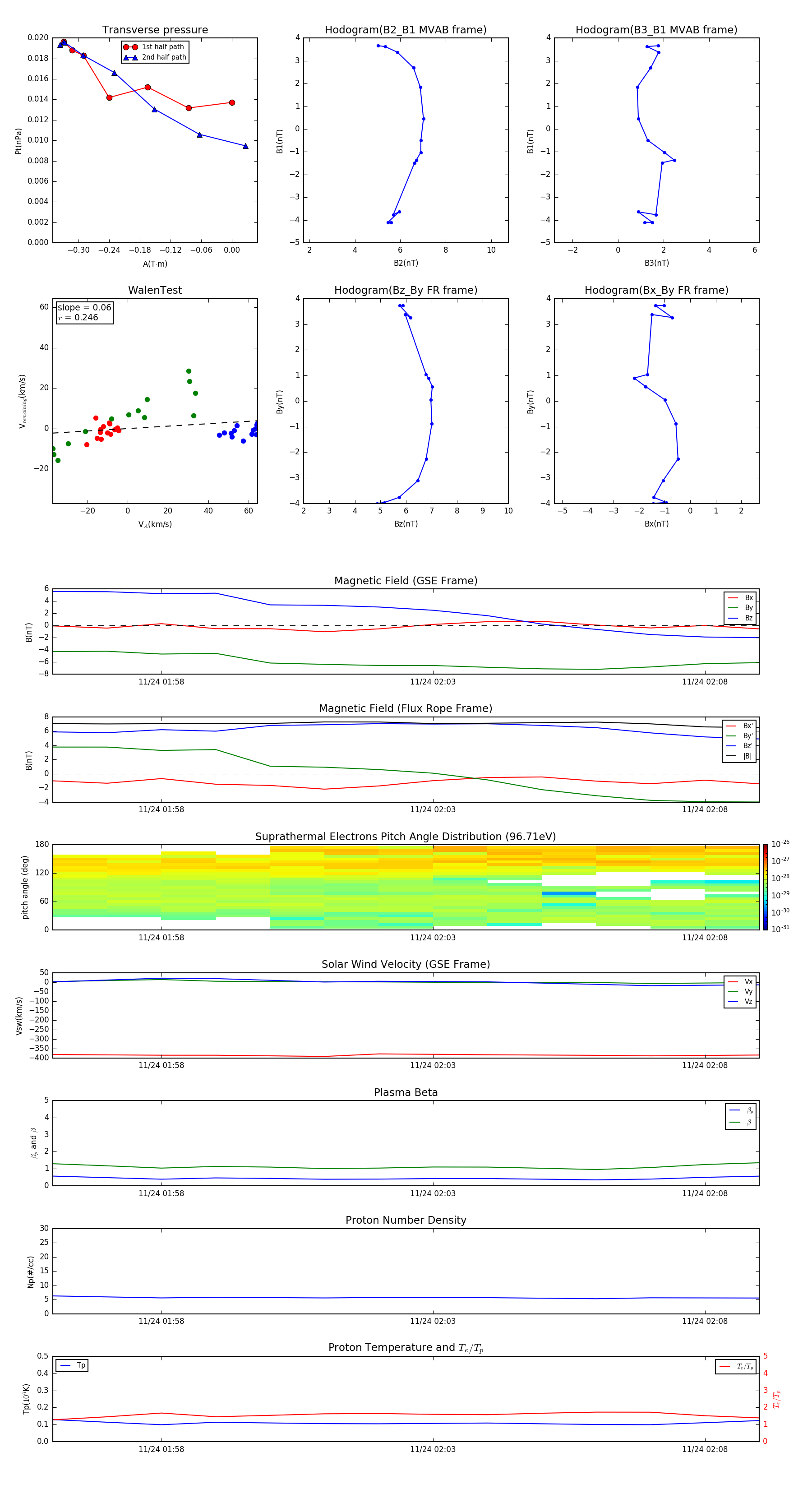Click the 'V_A(km/s)' axis label under WalenTest
Image resolution: width=812 pixels, height=1489 pixels.
coord(155,524)
